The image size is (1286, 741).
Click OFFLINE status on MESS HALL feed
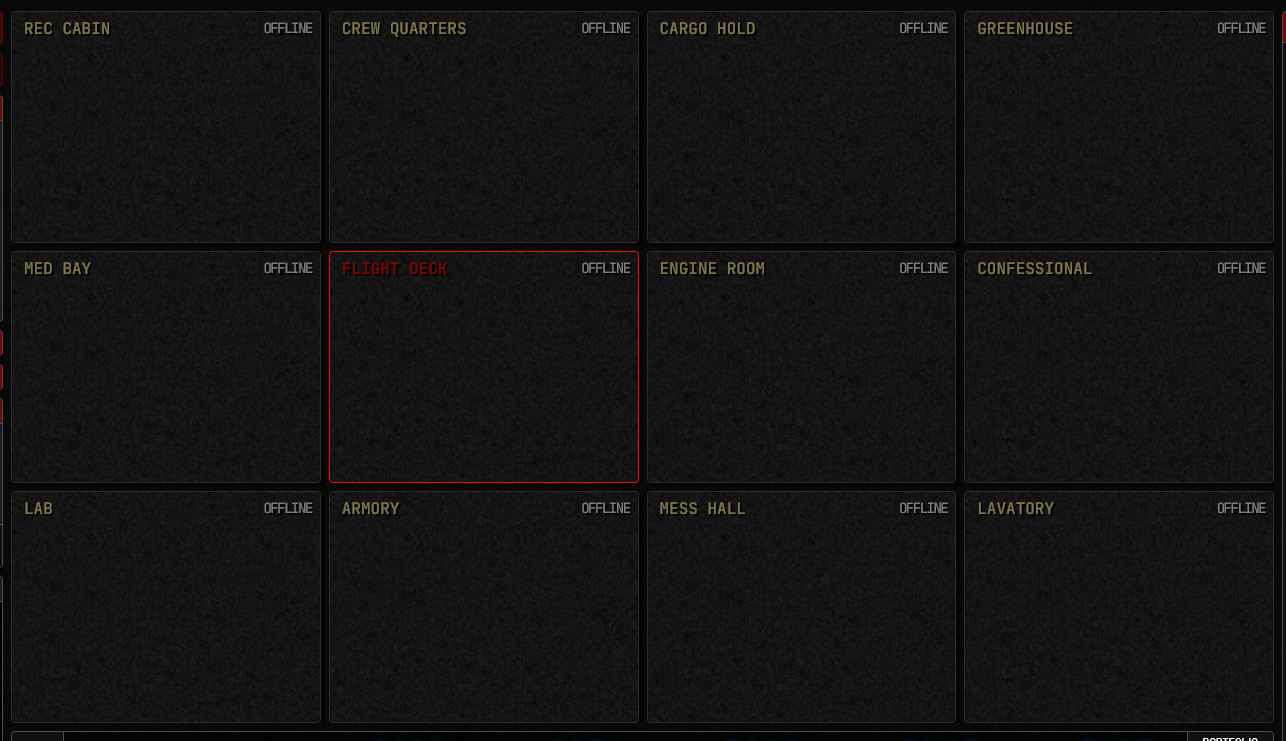tap(924, 509)
